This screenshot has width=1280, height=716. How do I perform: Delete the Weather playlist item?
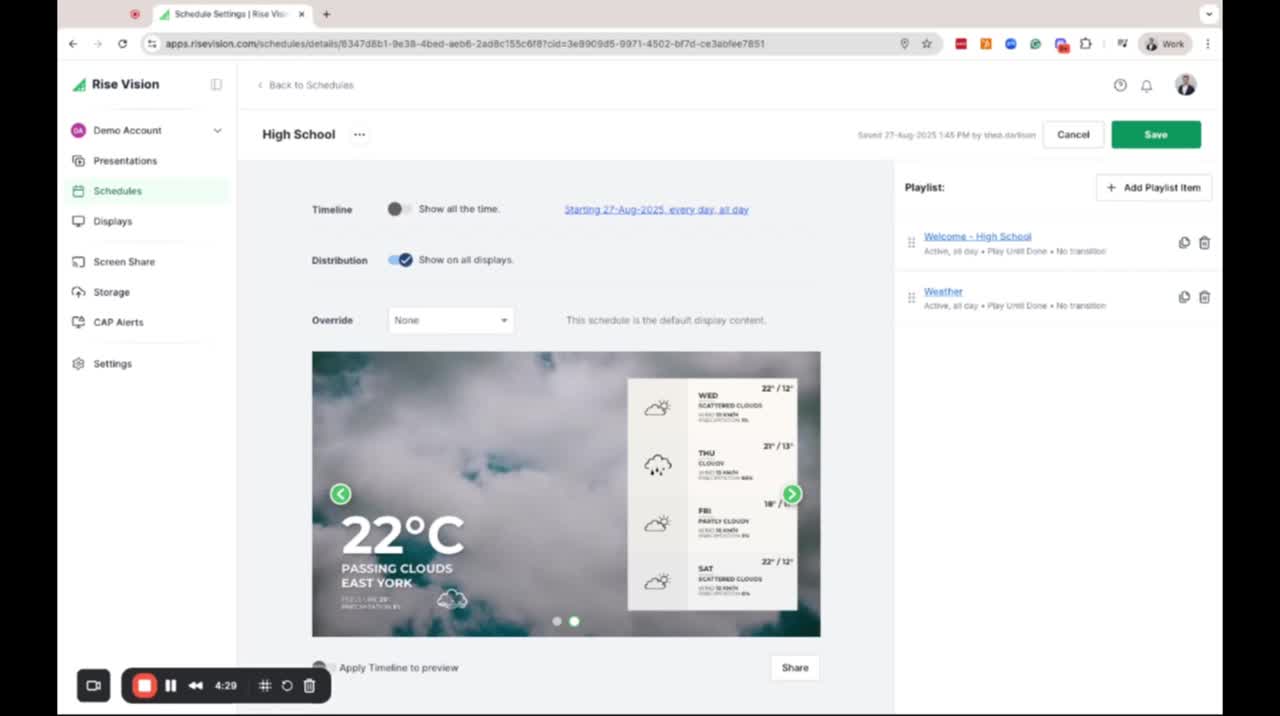pos(1204,297)
